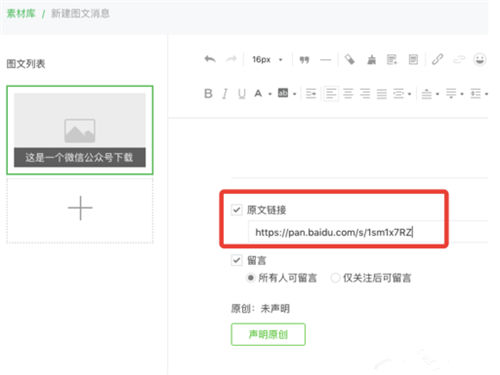Apply the ab background highlight color
500x375 pixels.
point(283,93)
